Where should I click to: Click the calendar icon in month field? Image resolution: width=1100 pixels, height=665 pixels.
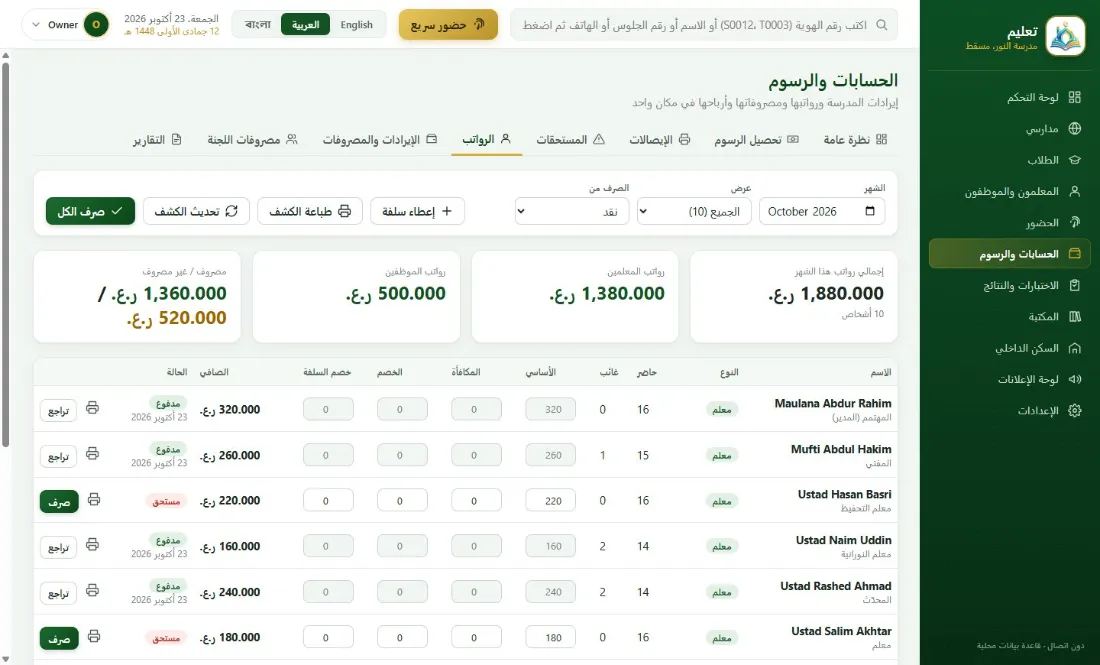point(870,211)
